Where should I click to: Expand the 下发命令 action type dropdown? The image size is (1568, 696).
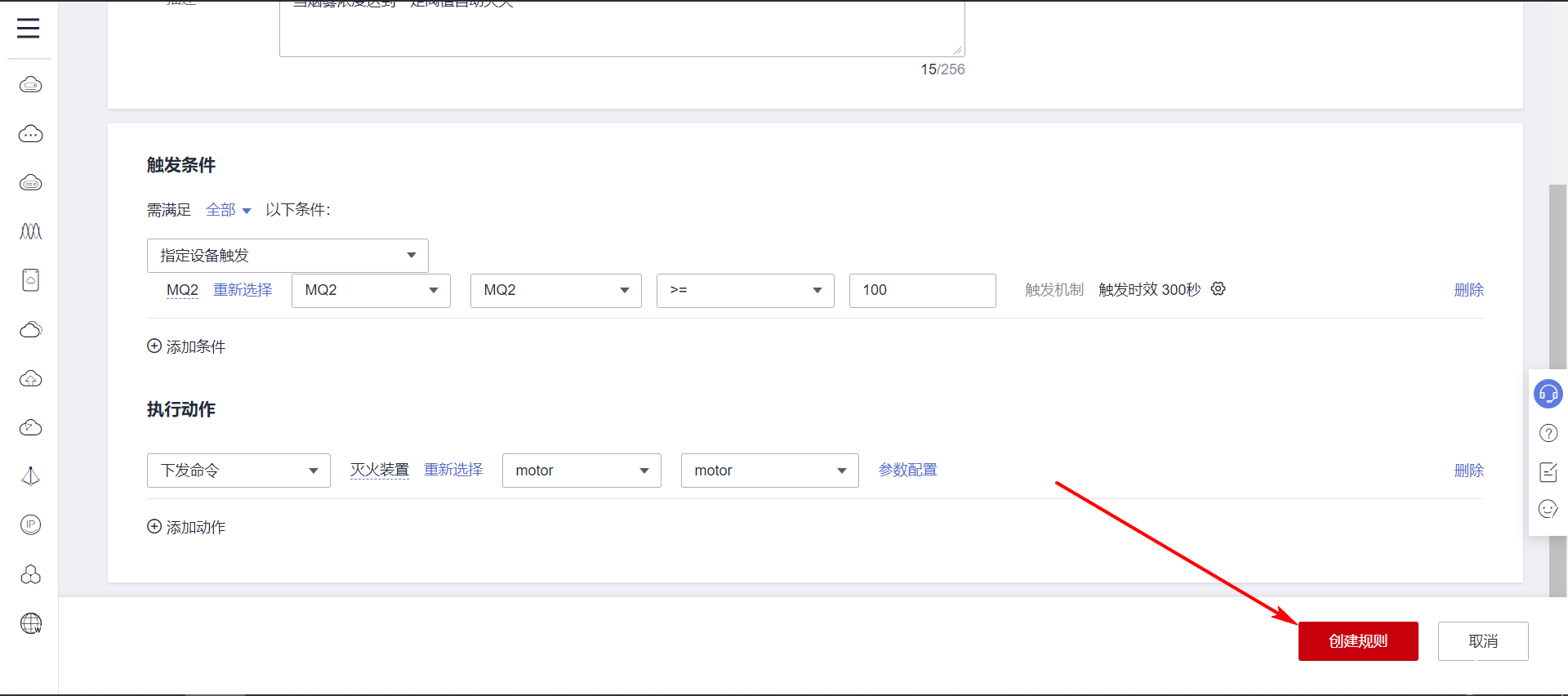(238, 471)
